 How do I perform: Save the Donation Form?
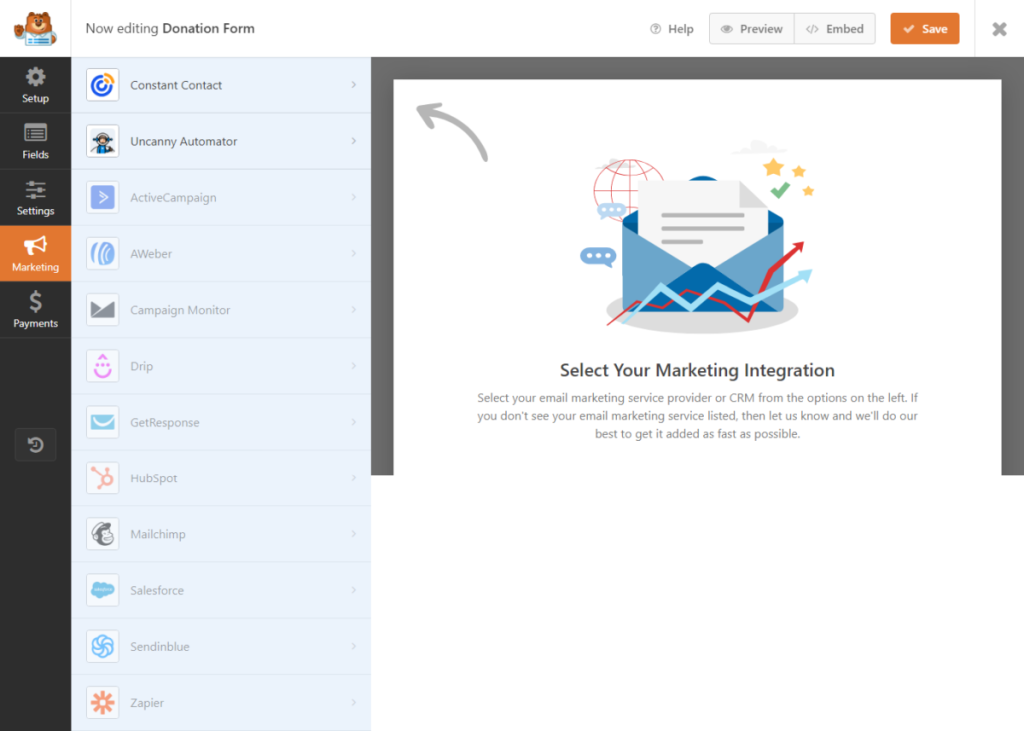click(x=924, y=28)
